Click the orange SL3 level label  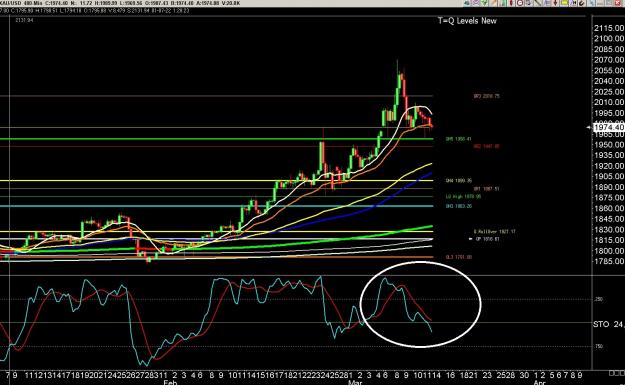click(458, 257)
